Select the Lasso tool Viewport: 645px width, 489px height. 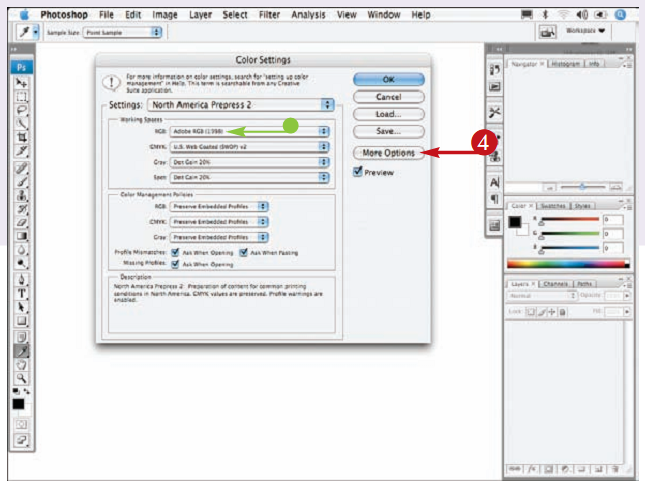tap(21, 110)
